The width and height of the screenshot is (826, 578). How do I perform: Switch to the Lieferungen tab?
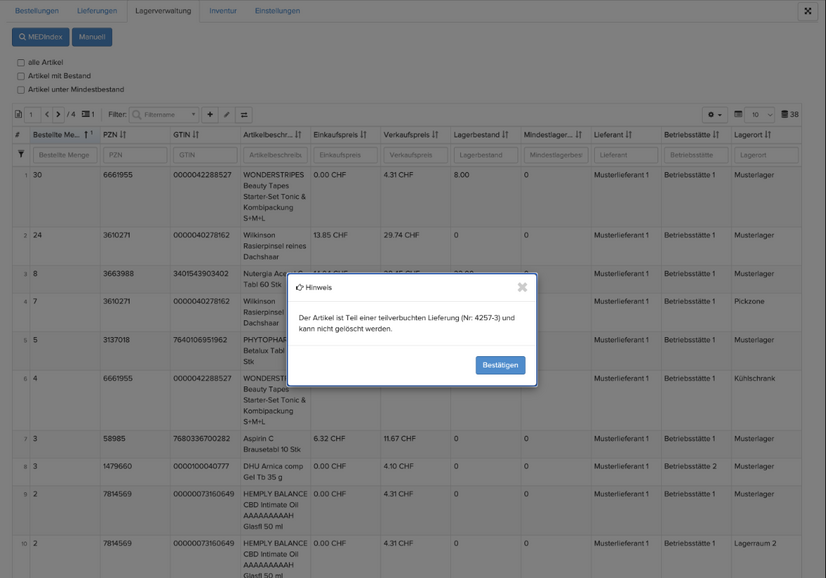pyautogui.click(x=97, y=11)
